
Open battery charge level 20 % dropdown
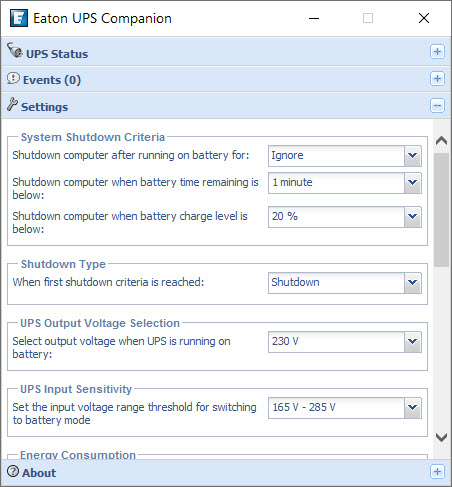[x=345, y=217]
